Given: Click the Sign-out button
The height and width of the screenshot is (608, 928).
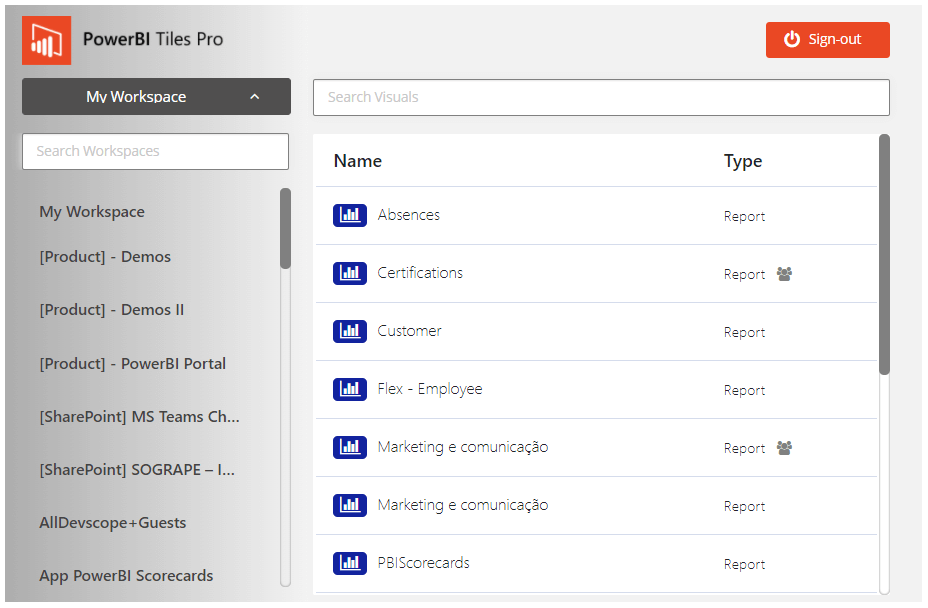Looking at the screenshot, I should point(827,40).
